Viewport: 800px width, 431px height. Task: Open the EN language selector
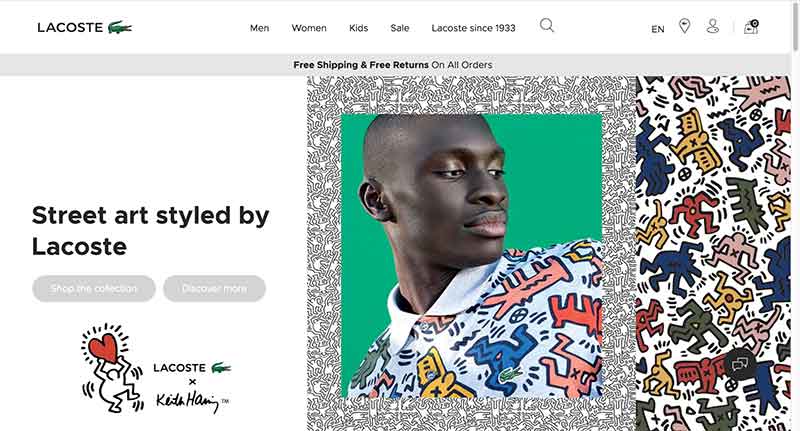(658, 29)
